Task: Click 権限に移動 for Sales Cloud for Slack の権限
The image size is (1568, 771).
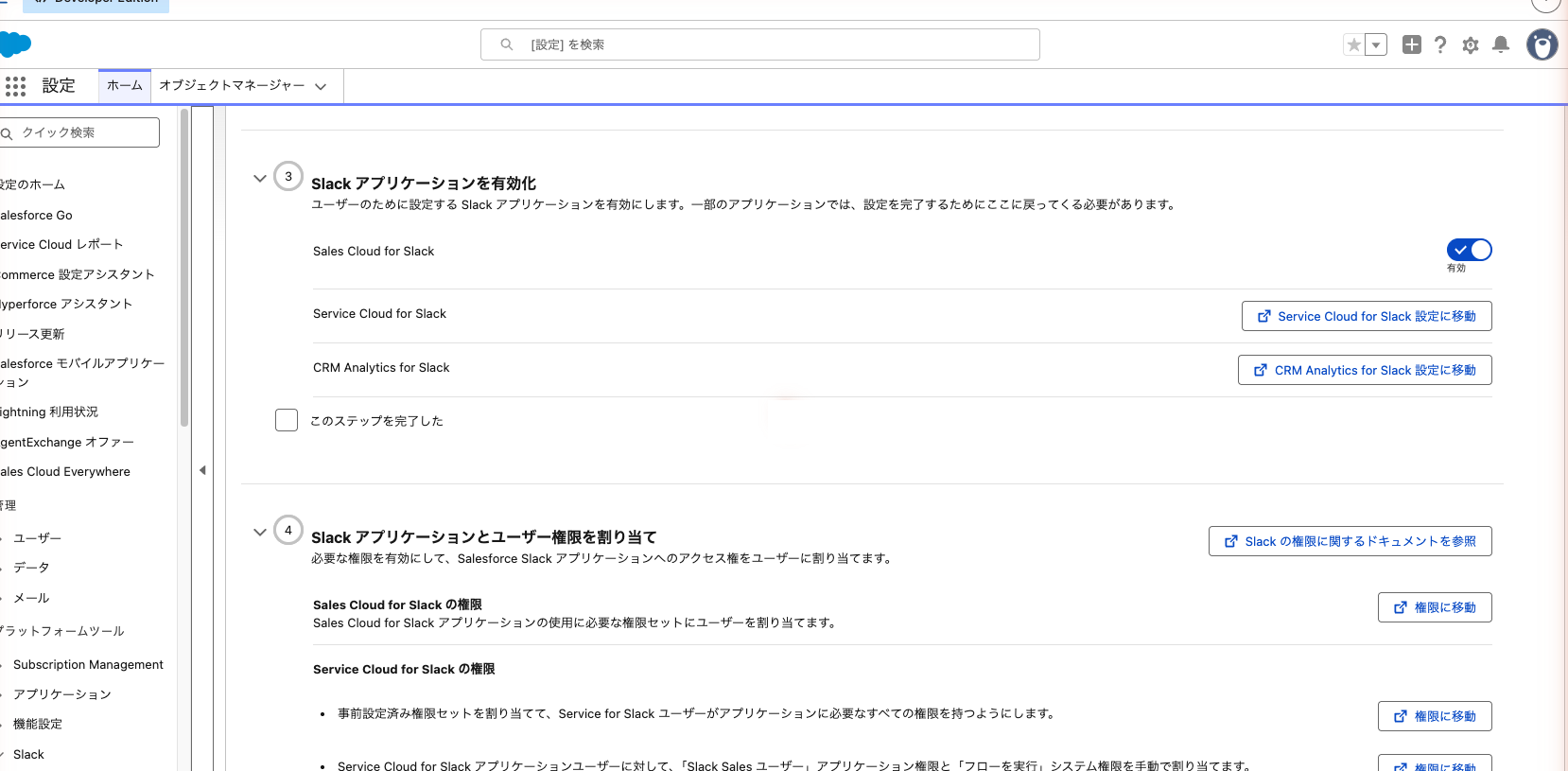Action: pyautogui.click(x=1435, y=607)
